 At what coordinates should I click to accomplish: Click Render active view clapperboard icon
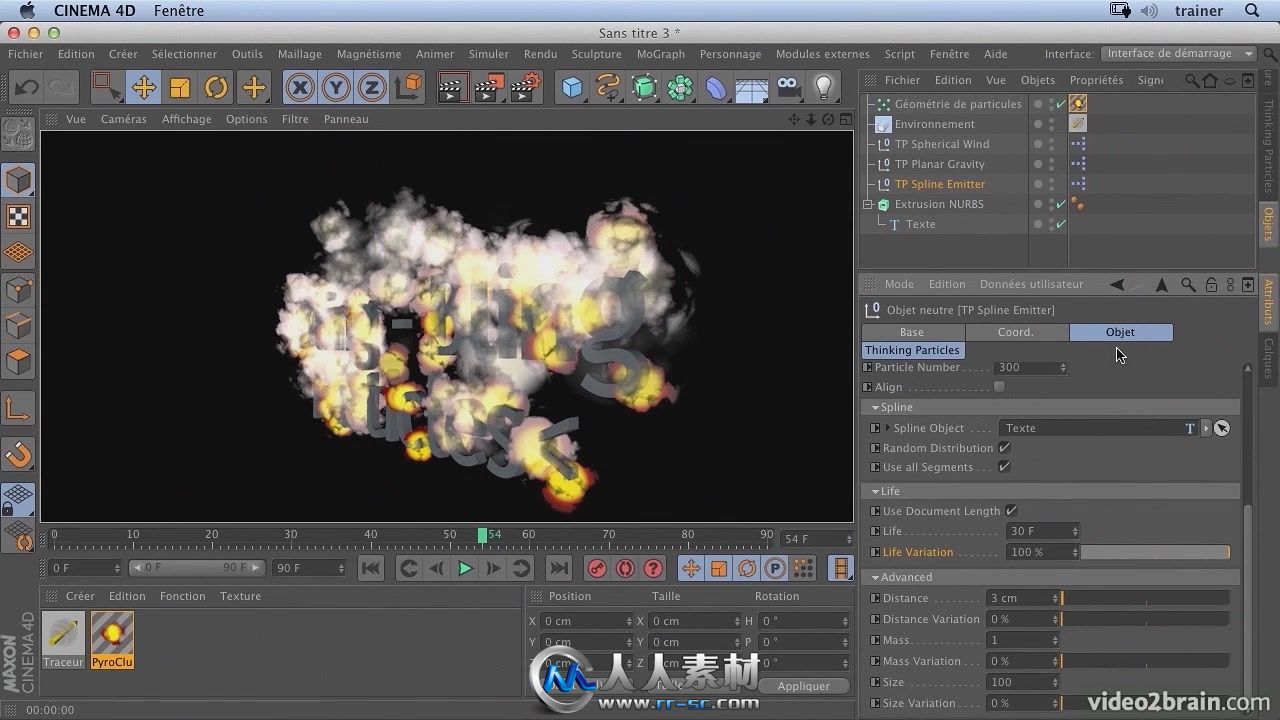coord(452,88)
